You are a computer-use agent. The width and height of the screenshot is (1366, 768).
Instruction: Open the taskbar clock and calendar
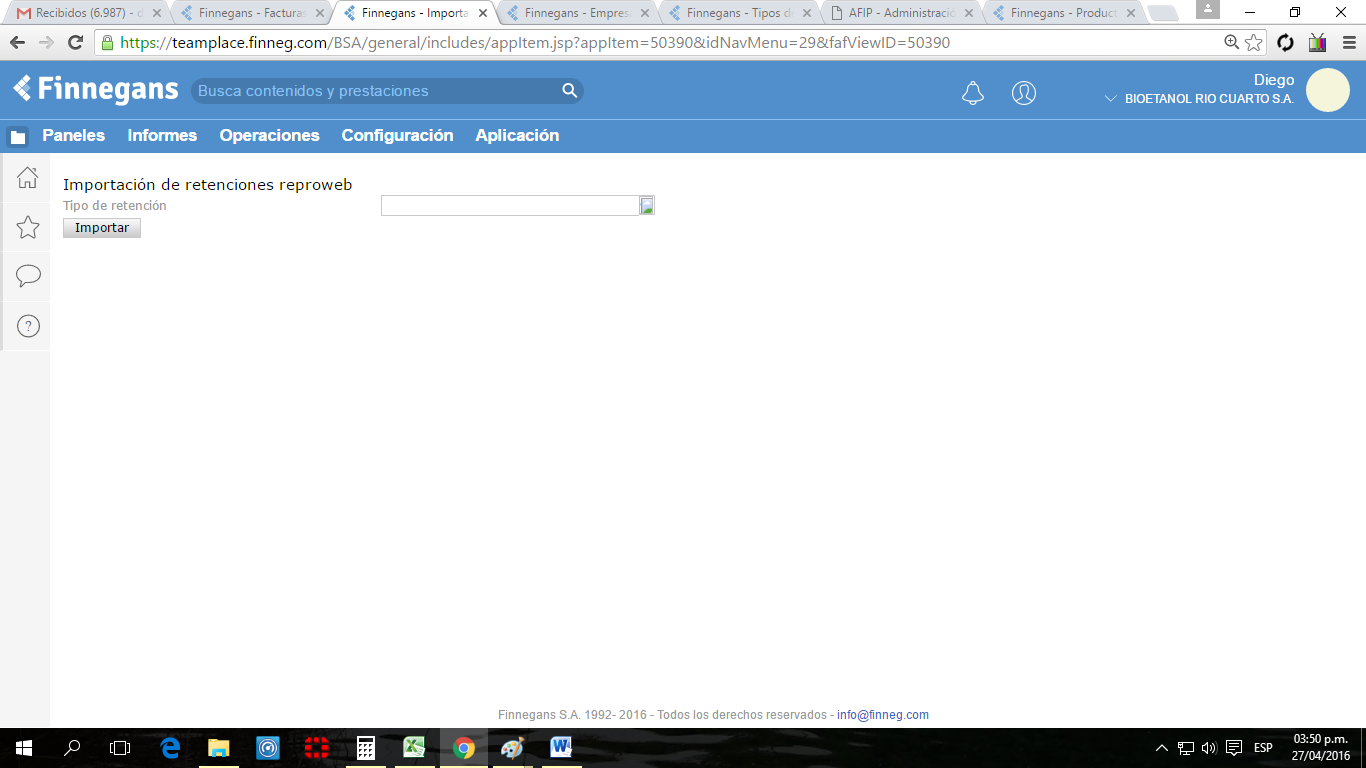point(1321,748)
